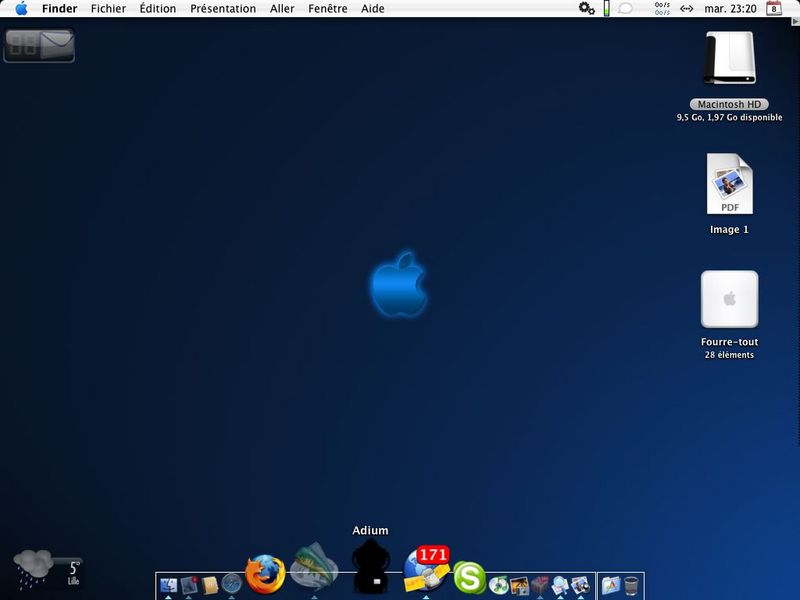The height and width of the screenshot is (600, 800).
Task: Open the globe app with 171 badge
Action: click(x=427, y=570)
